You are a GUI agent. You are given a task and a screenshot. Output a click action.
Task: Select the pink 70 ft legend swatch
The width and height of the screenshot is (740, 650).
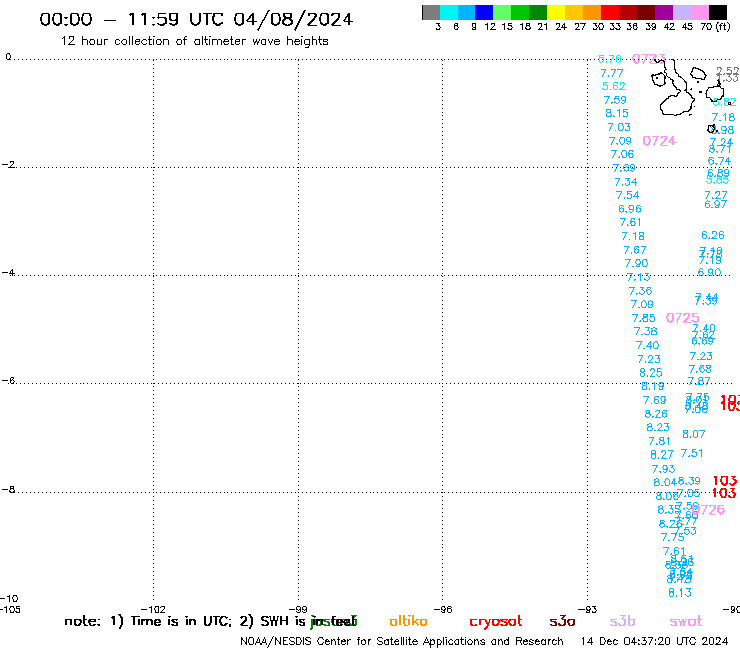click(699, 12)
